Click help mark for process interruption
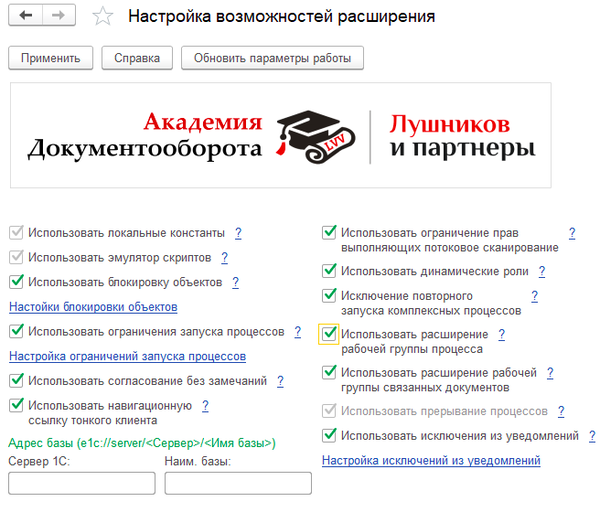 pos(560,411)
